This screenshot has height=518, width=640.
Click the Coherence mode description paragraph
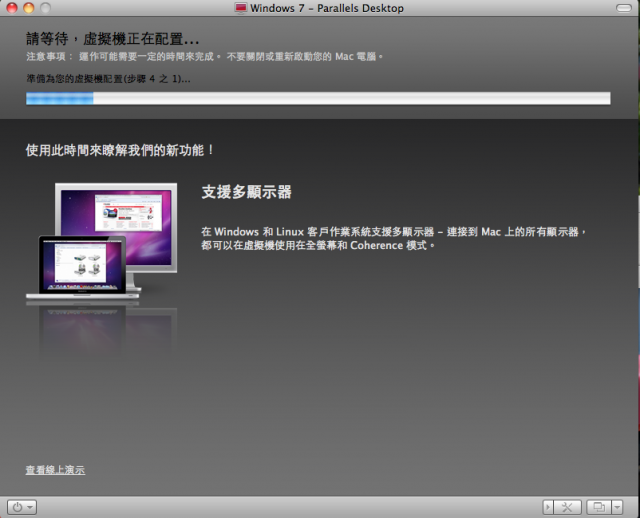[394, 238]
